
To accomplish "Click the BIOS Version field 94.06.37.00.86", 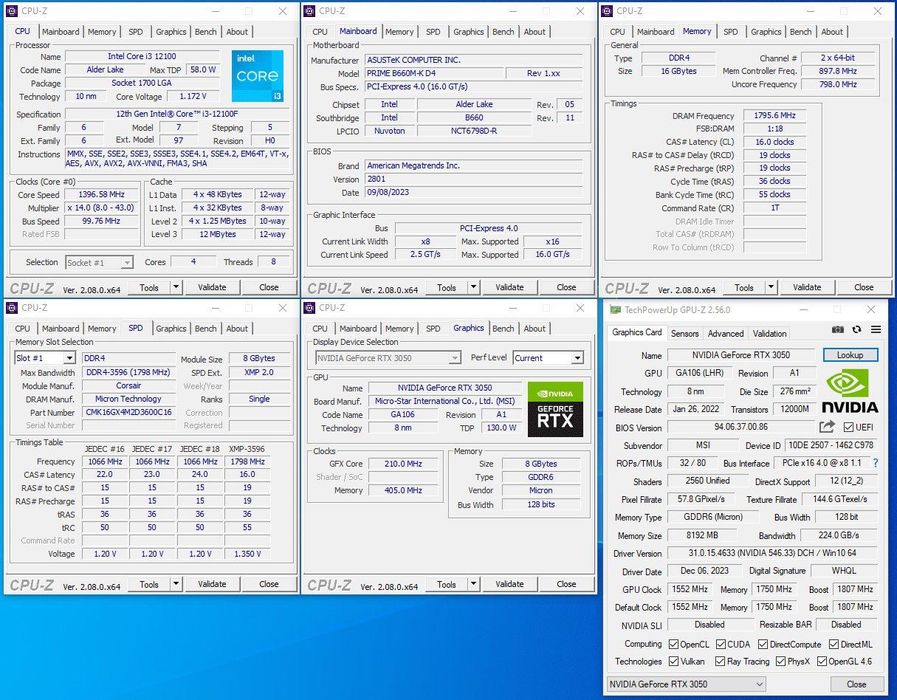I will click(741, 427).
